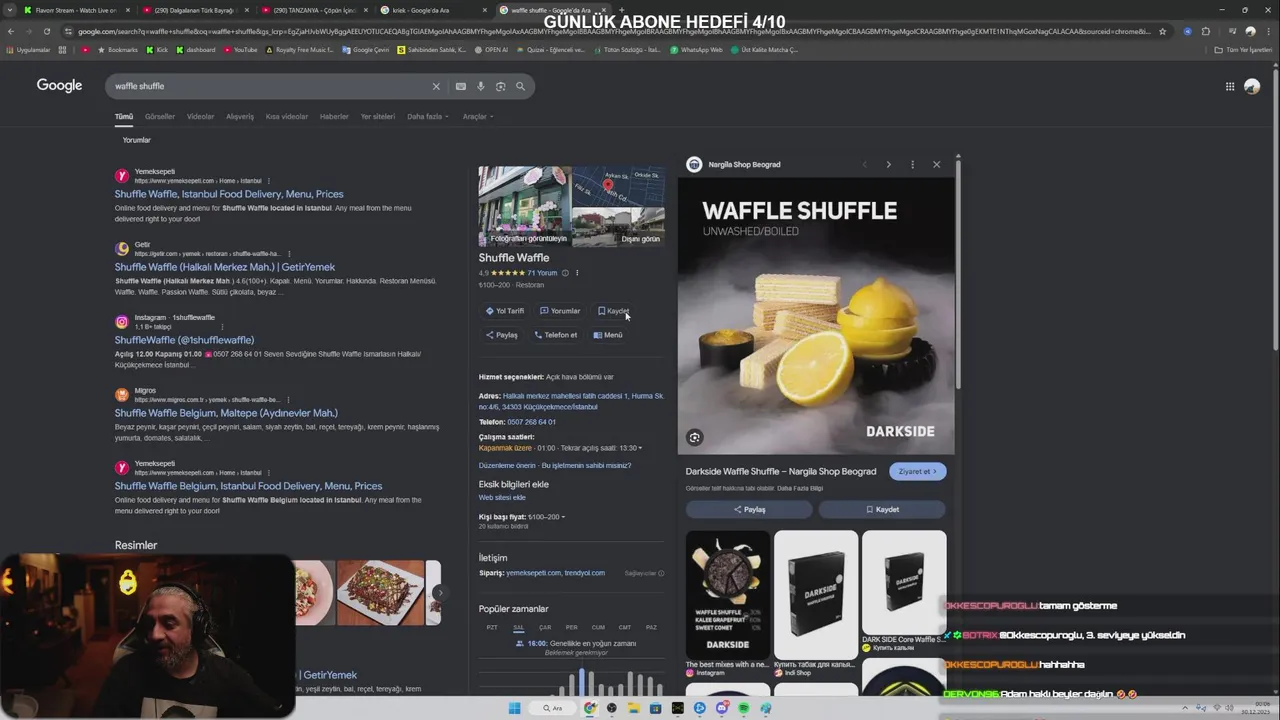Image resolution: width=1280 pixels, height=720 pixels.
Task: Switch to Videolar tab
Action: 200,116
